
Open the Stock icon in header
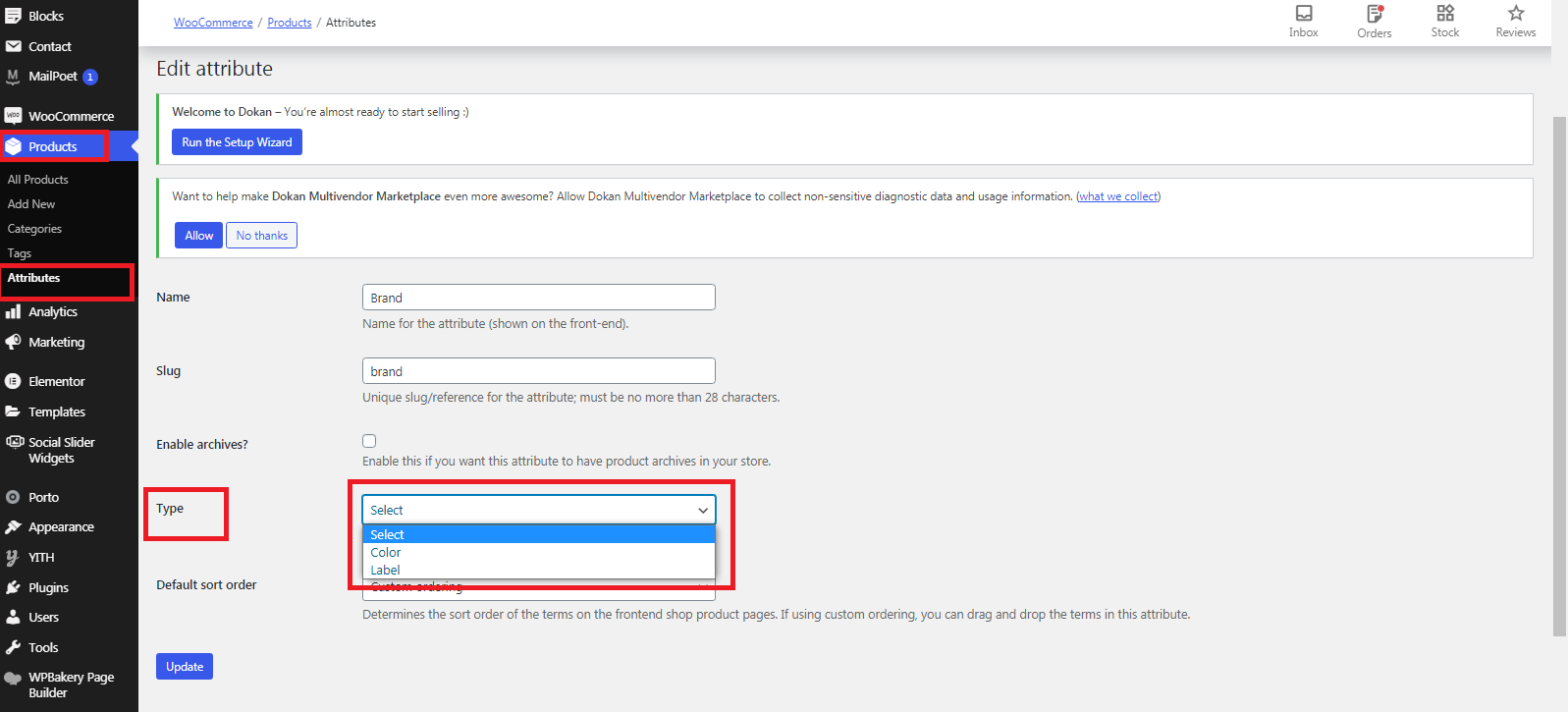pos(1445,13)
